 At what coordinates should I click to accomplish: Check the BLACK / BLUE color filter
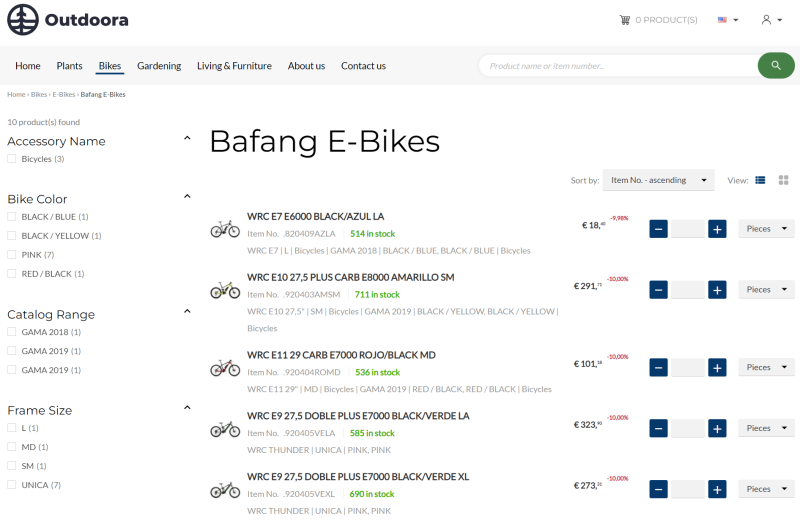pyautogui.click(x=12, y=217)
